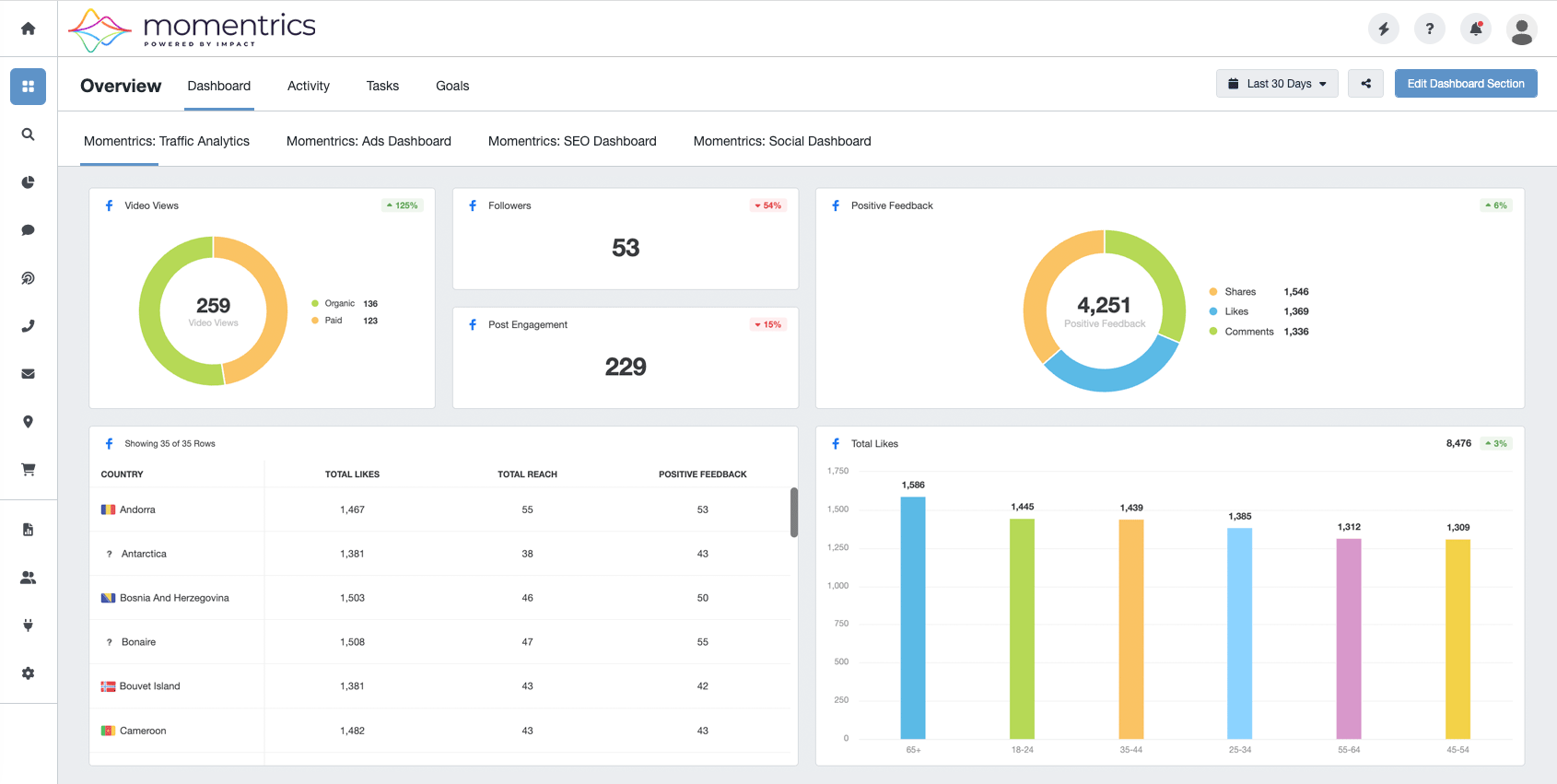
Task: Click the country table scrollbar
Action: (794, 512)
